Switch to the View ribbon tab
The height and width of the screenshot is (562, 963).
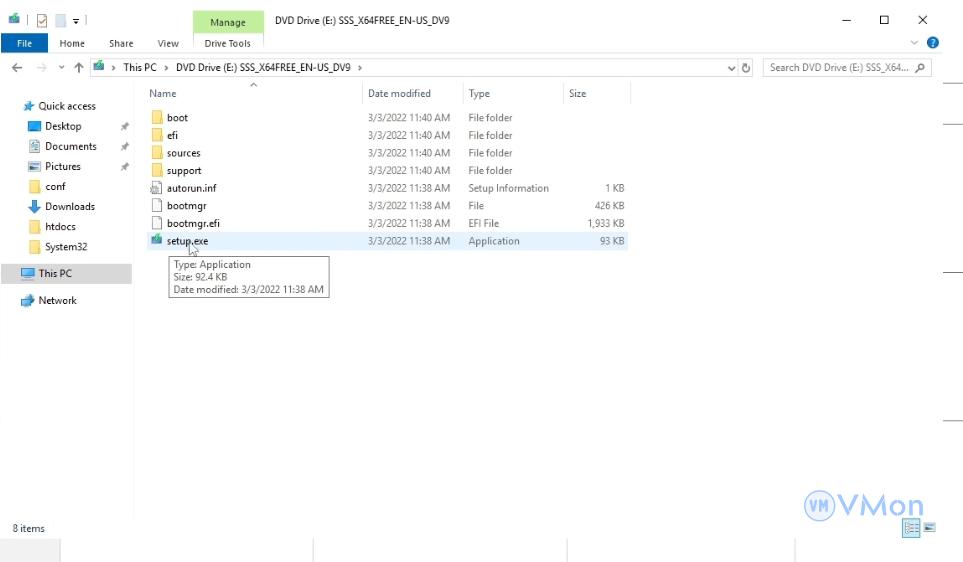[x=168, y=43]
